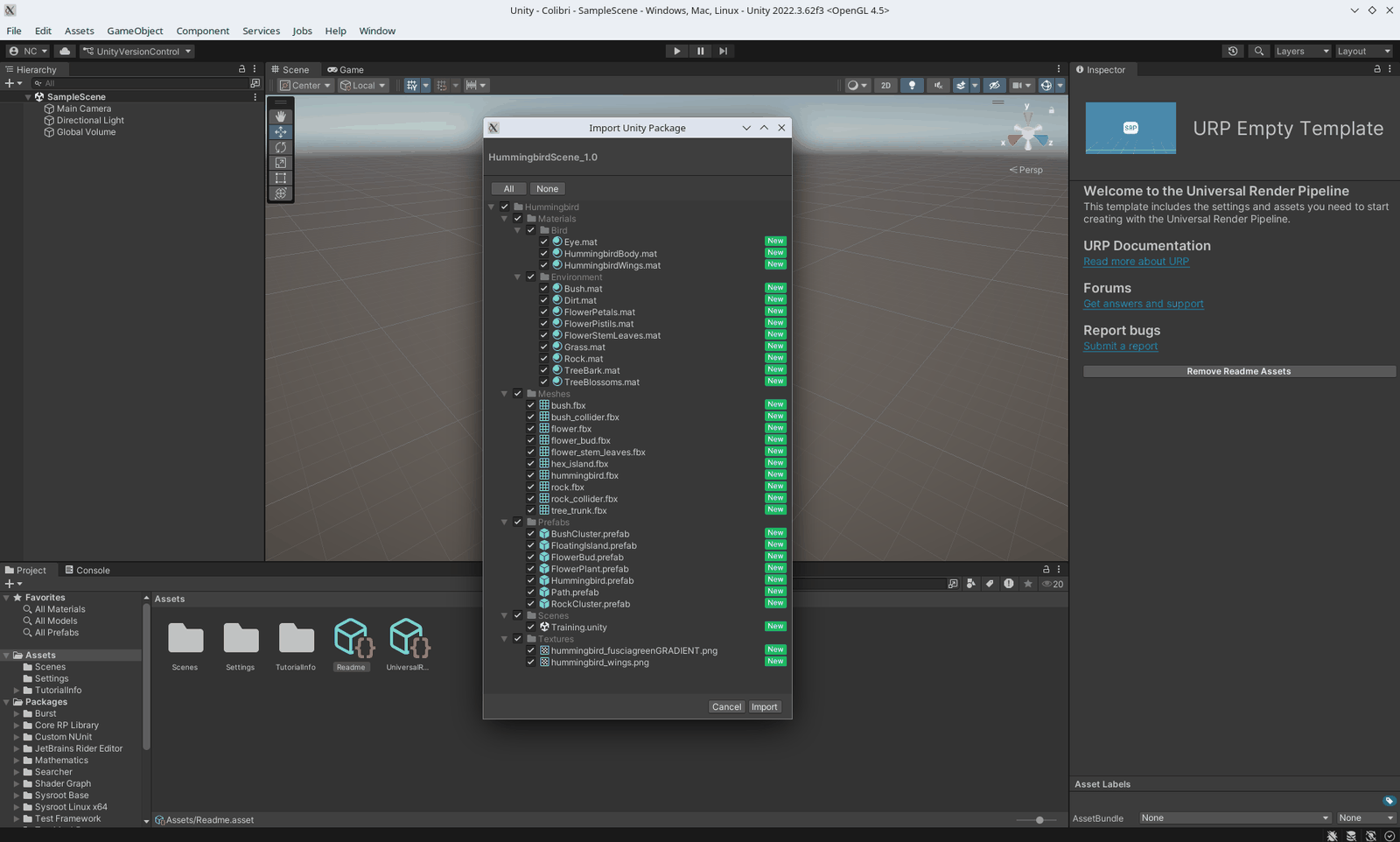Open the GameObject menu

pos(135,31)
